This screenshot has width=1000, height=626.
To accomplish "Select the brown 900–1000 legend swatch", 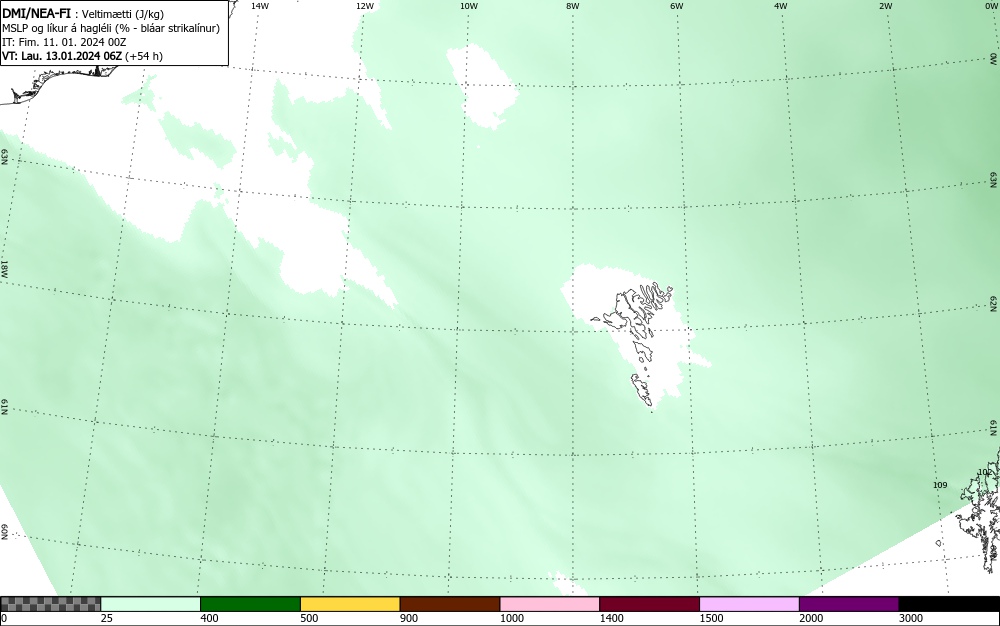I will [450, 604].
